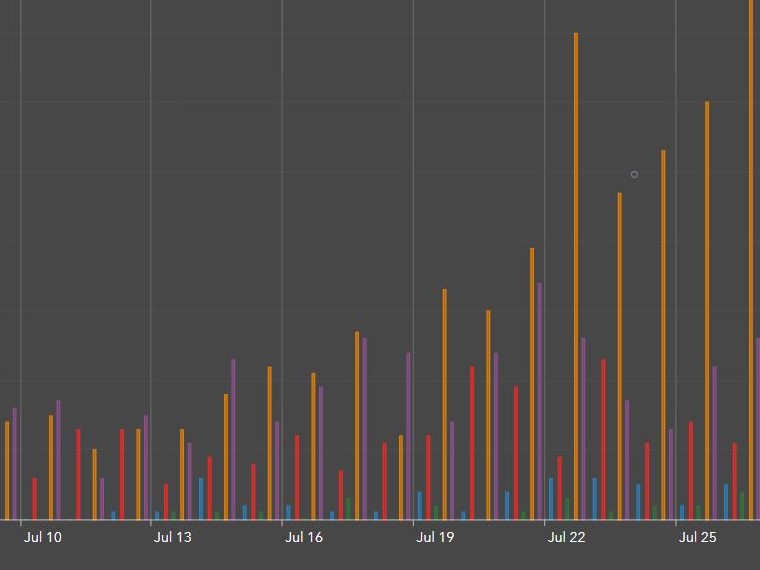This screenshot has width=760, height=570.
Task: Select the purple bar just right of Jul 10 gridline
Action: [x=58, y=460]
